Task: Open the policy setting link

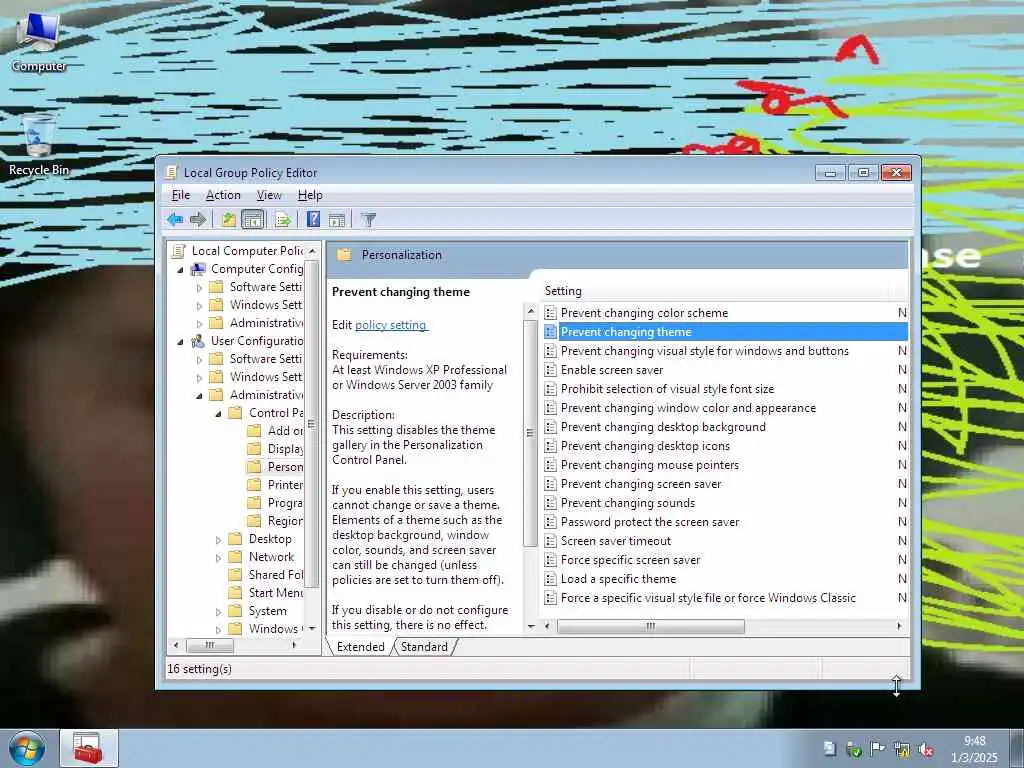Action: pos(391,325)
